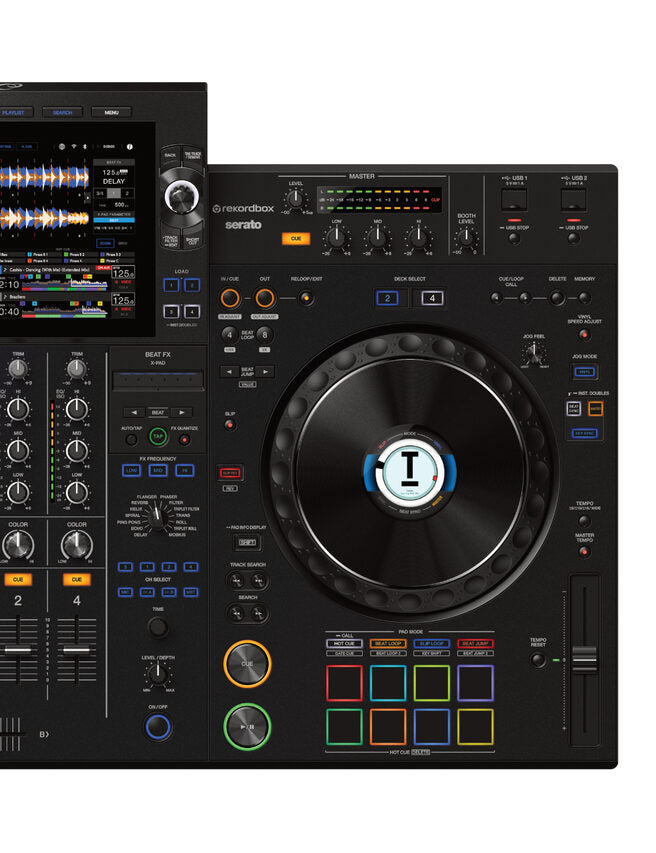Viewport: 656px width, 853px height.
Task: Click the DELETE cue/loop button
Action: [556, 298]
